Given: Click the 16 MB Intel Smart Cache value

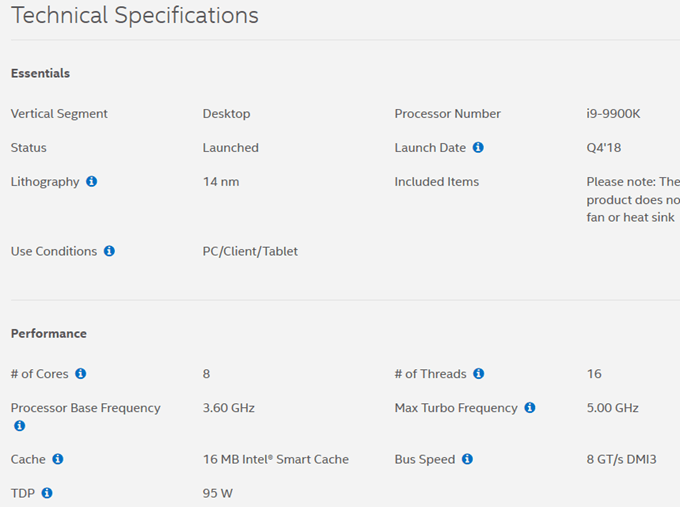Looking at the screenshot, I should click(x=276, y=459).
